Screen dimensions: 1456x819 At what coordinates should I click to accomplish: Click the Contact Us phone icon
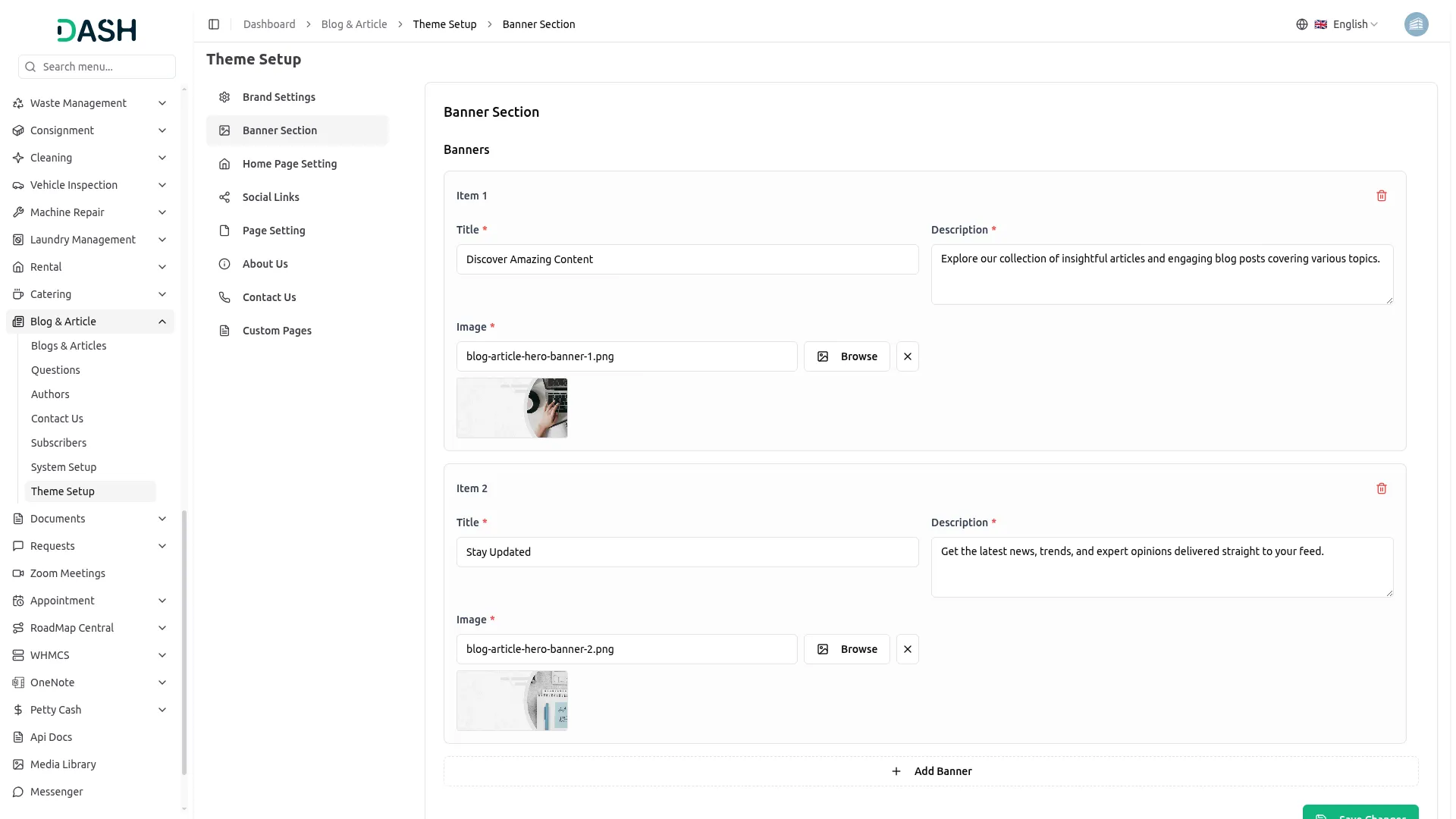(224, 297)
